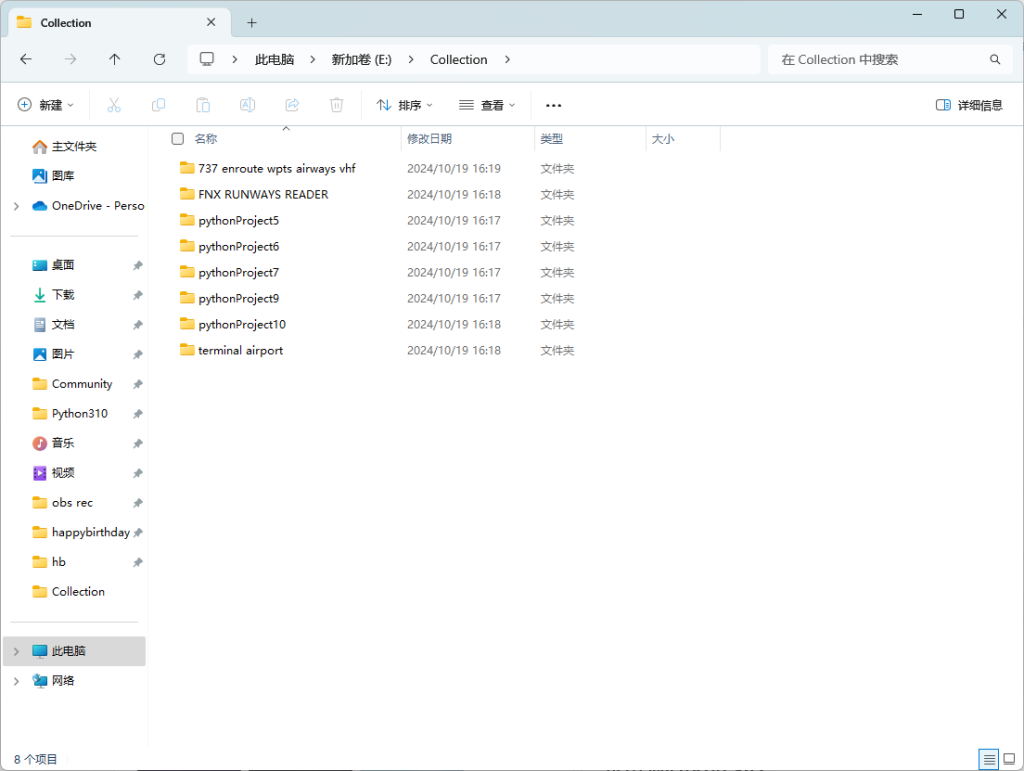This screenshot has height=771, width=1024.
Task: Sort by 修改日期 column header
Action: click(x=429, y=139)
